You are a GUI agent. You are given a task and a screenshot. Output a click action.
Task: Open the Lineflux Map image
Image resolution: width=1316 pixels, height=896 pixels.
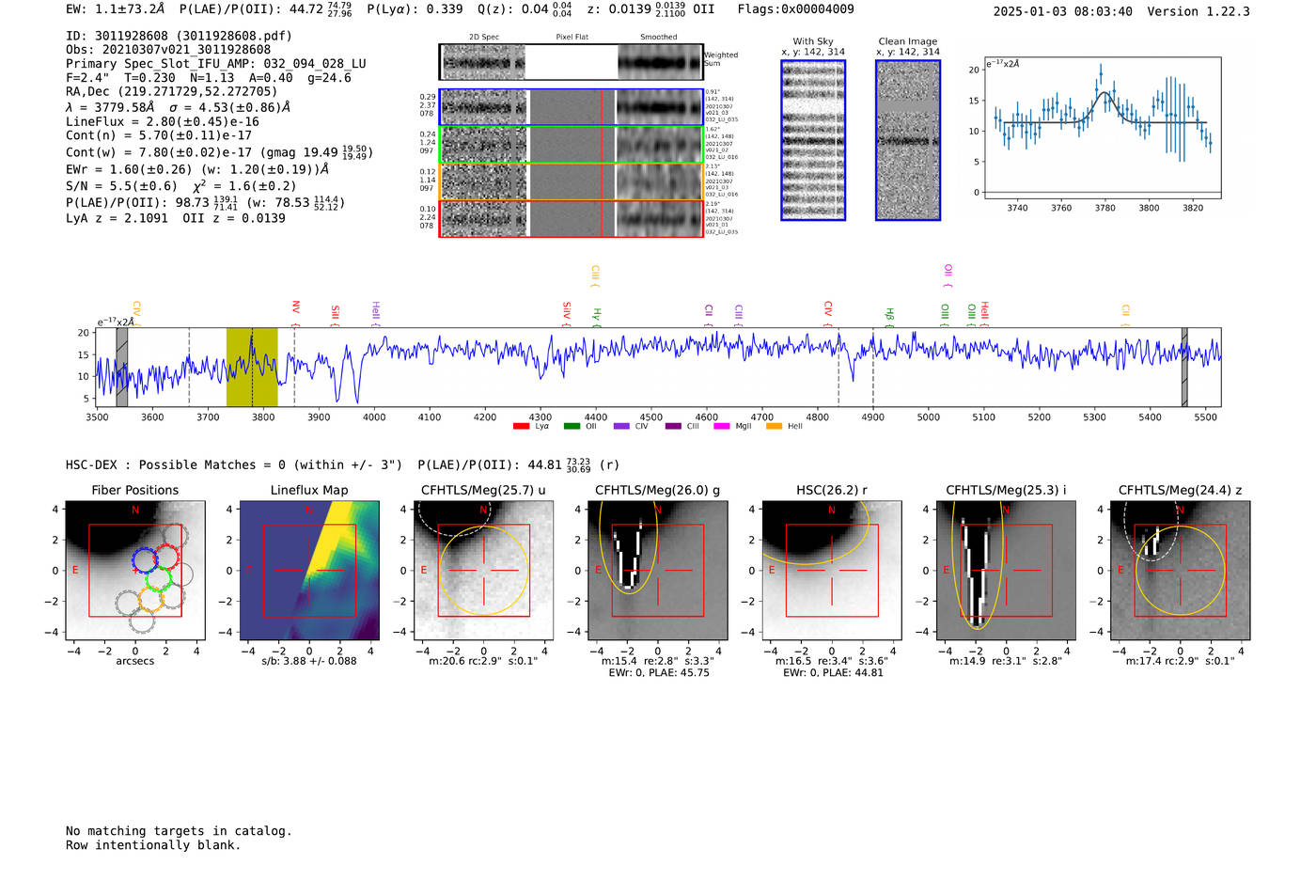pyautogui.click(x=310, y=570)
